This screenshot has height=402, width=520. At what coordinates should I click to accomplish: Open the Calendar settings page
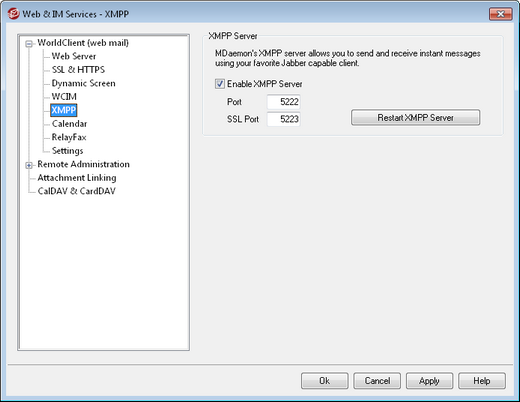[69, 124]
